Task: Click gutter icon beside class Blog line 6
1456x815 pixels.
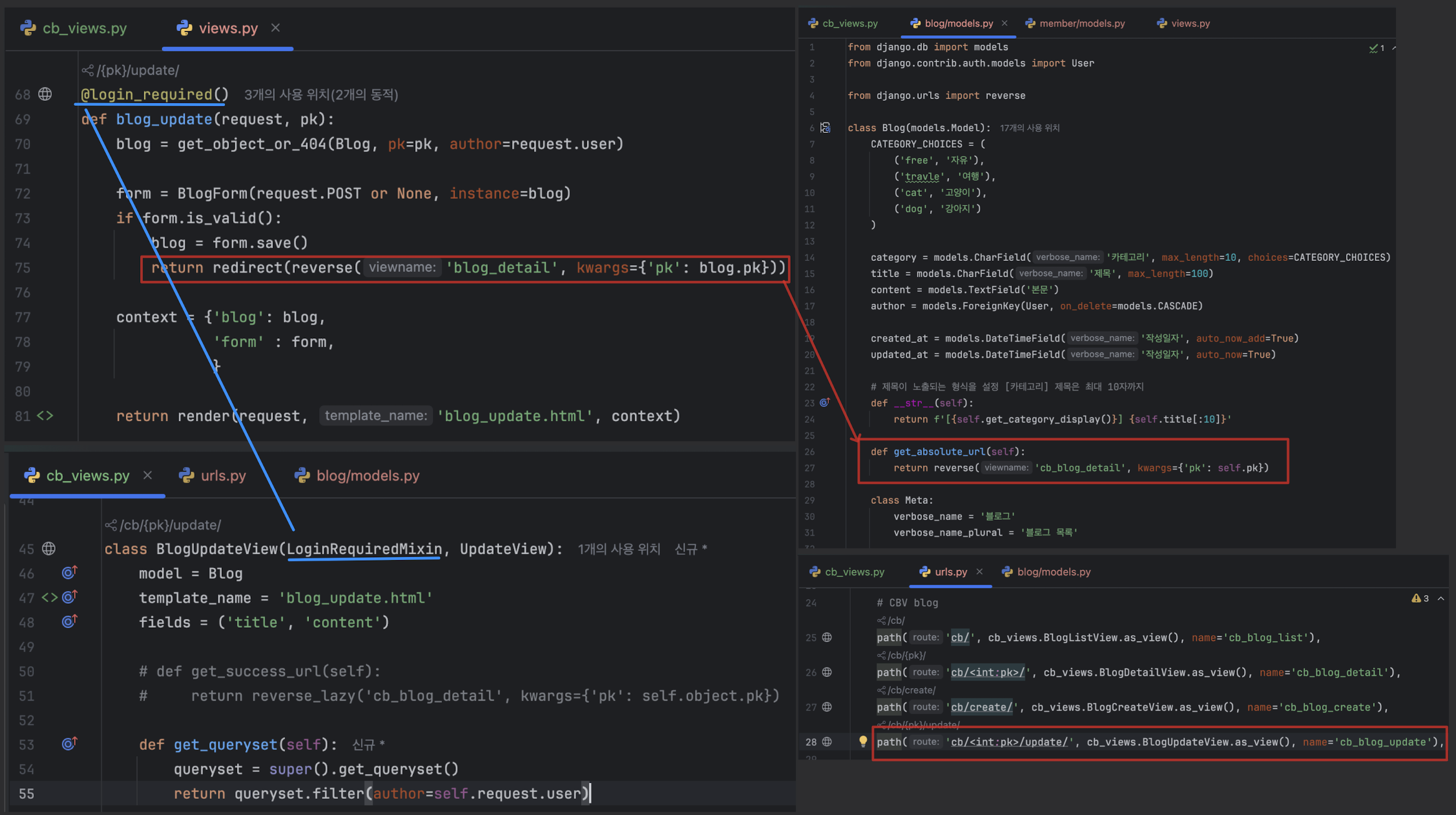Action: 825,127
